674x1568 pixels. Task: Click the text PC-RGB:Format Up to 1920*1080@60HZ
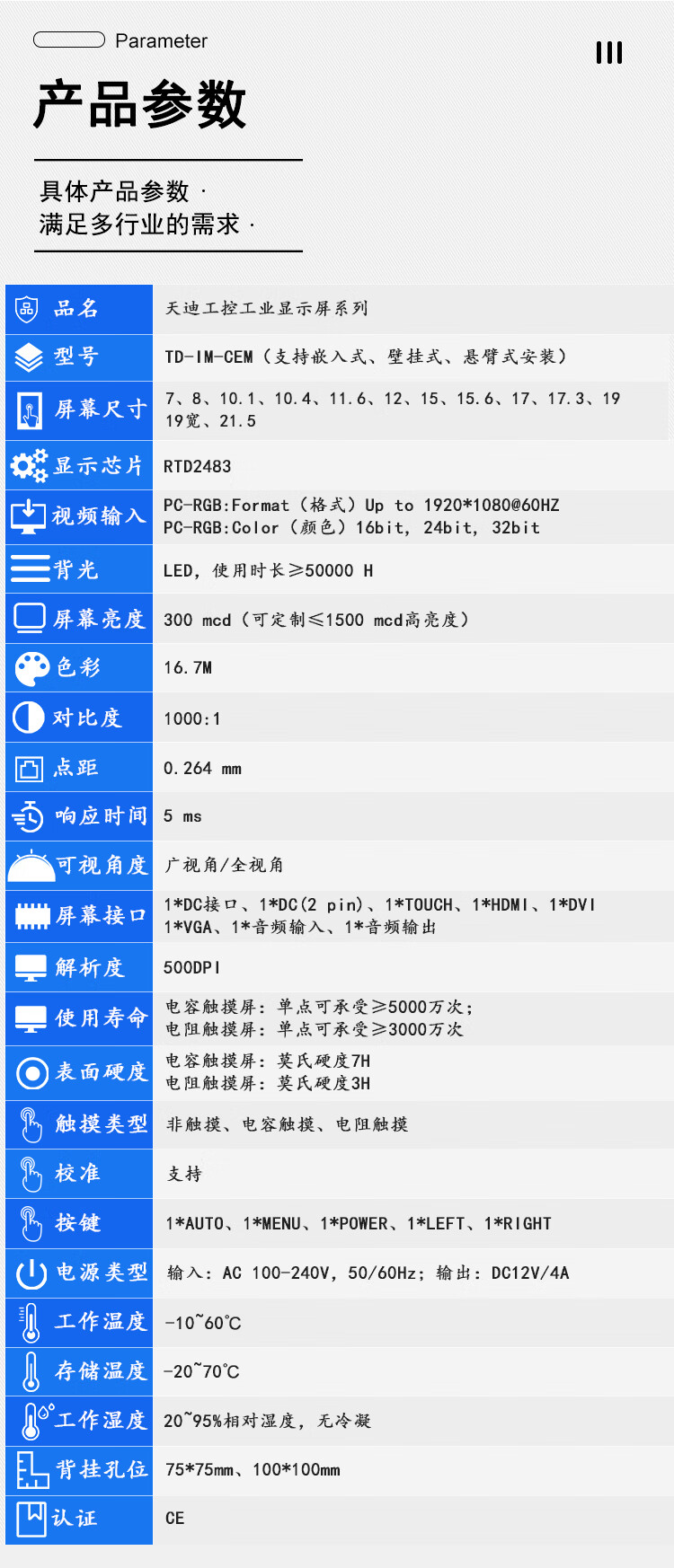361,506
